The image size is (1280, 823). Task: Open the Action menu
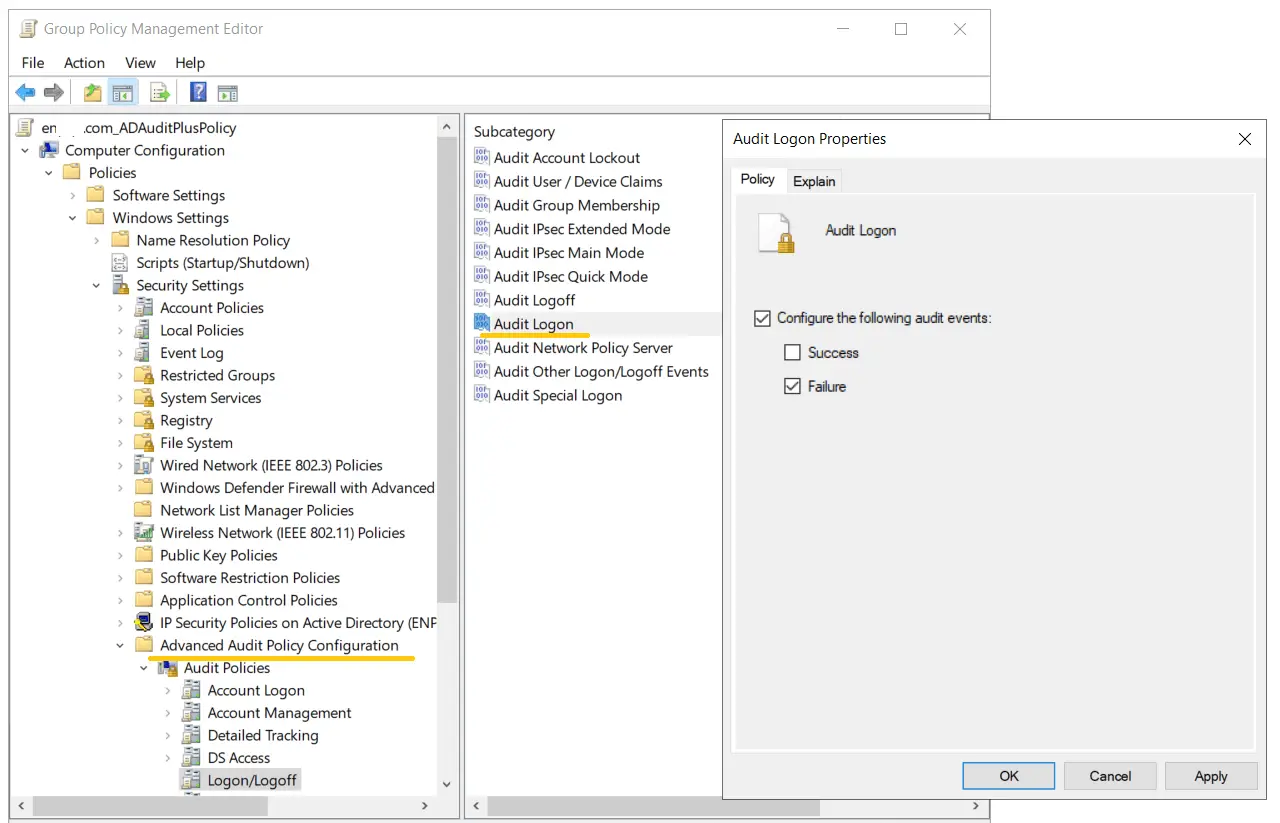click(x=84, y=62)
